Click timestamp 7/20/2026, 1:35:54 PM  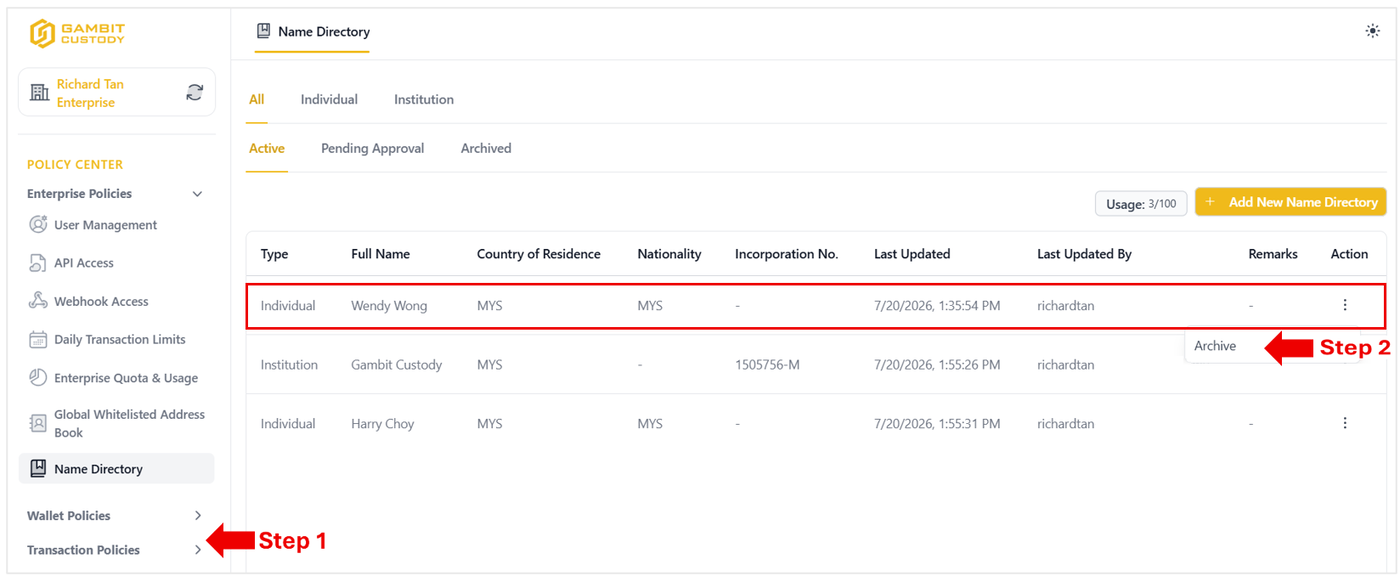(937, 306)
